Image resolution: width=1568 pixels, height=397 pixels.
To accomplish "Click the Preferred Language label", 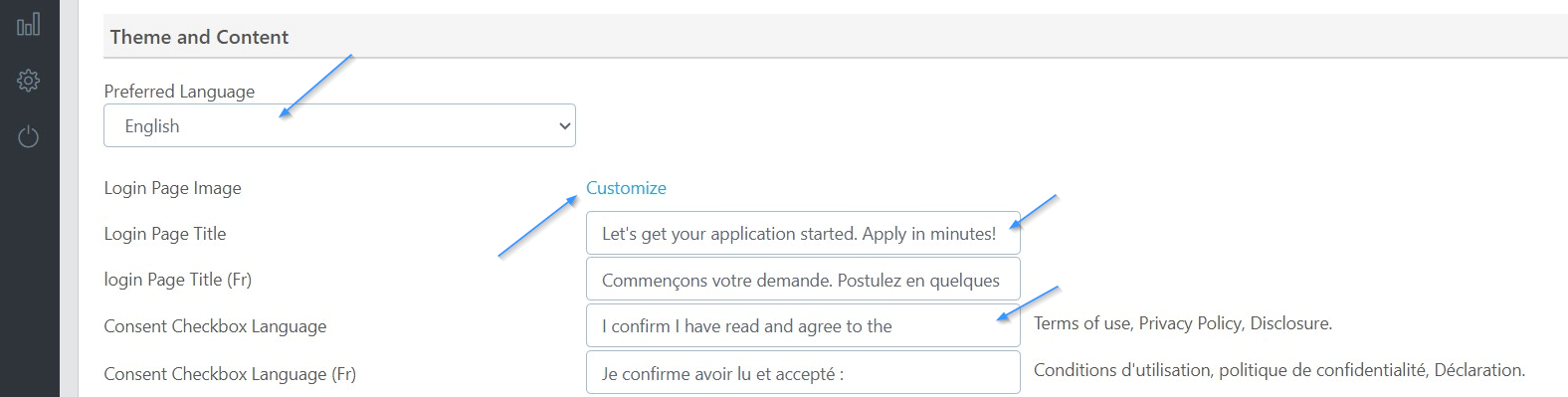I will (x=179, y=92).
